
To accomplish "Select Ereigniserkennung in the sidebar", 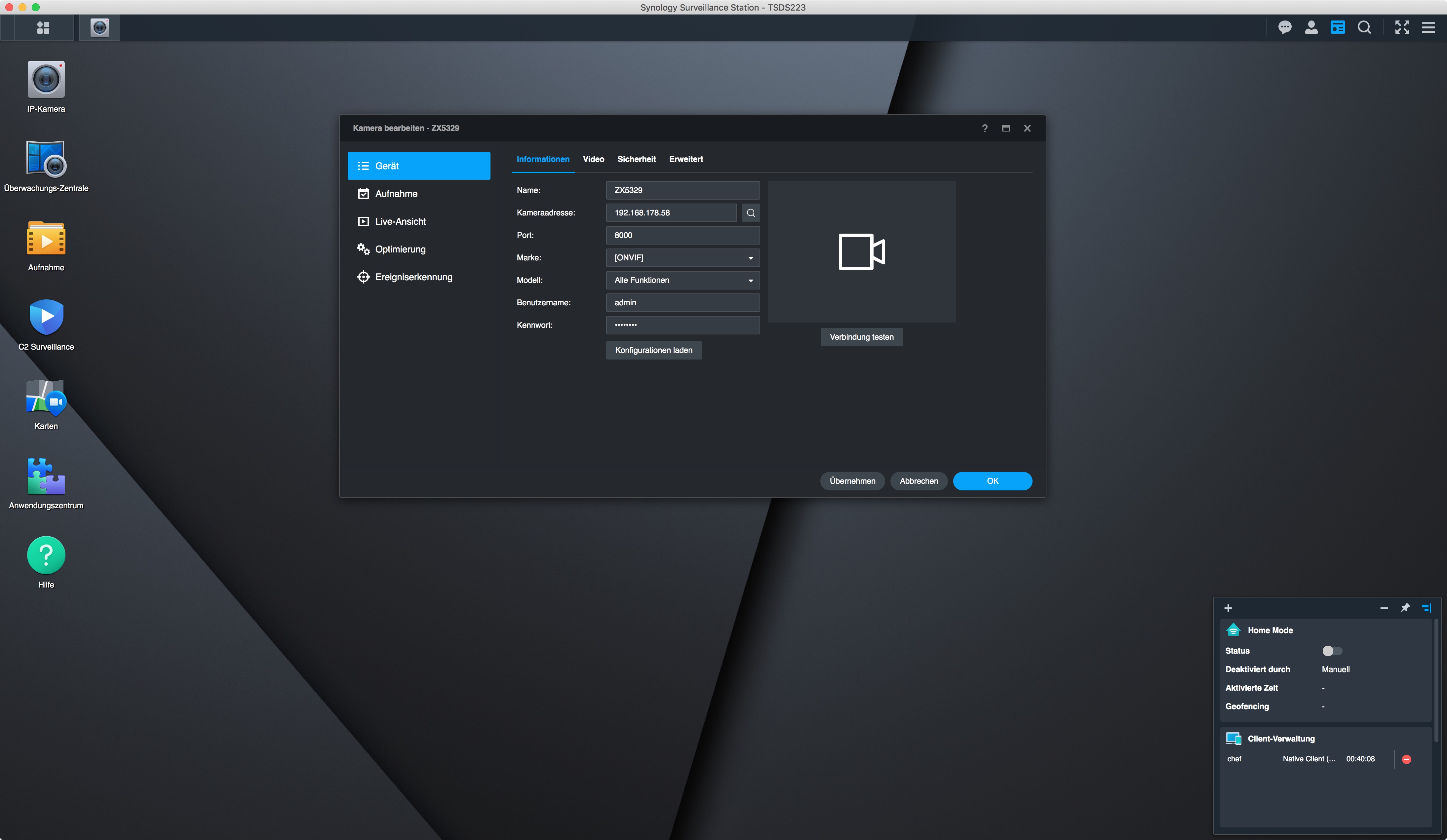I will point(413,277).
